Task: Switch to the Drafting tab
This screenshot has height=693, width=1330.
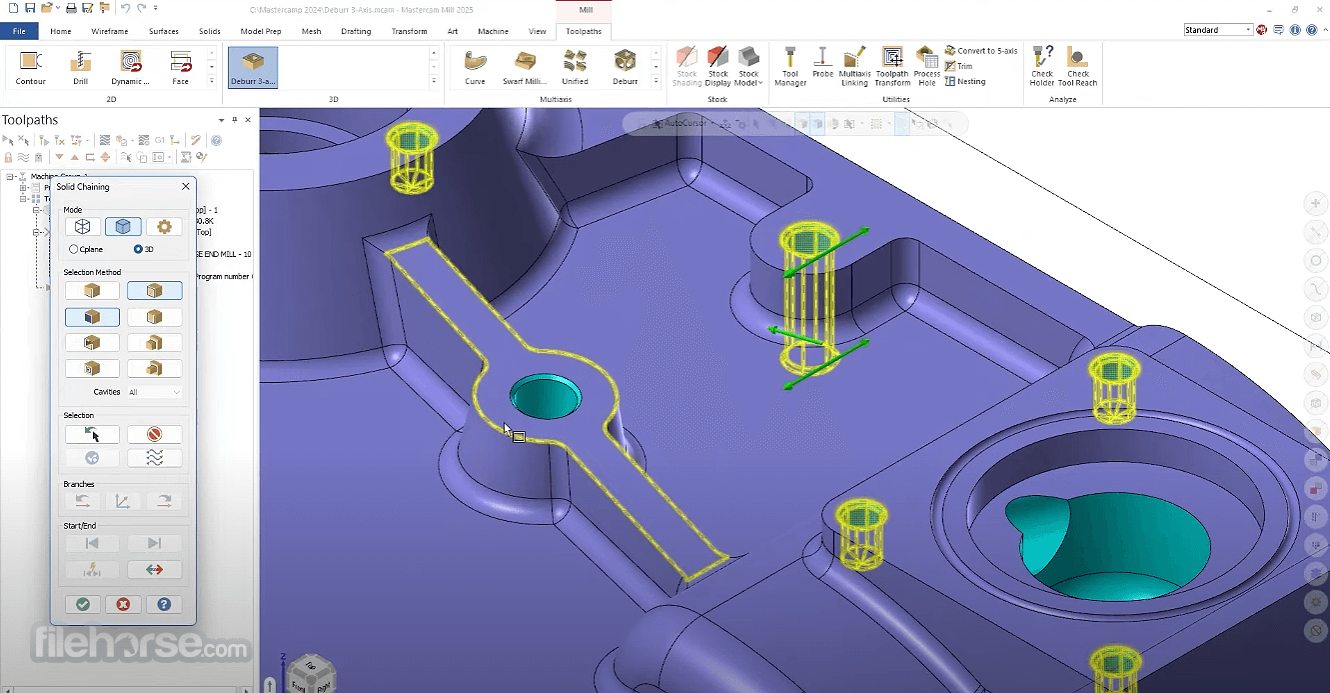Action: [x=356, y=31]
